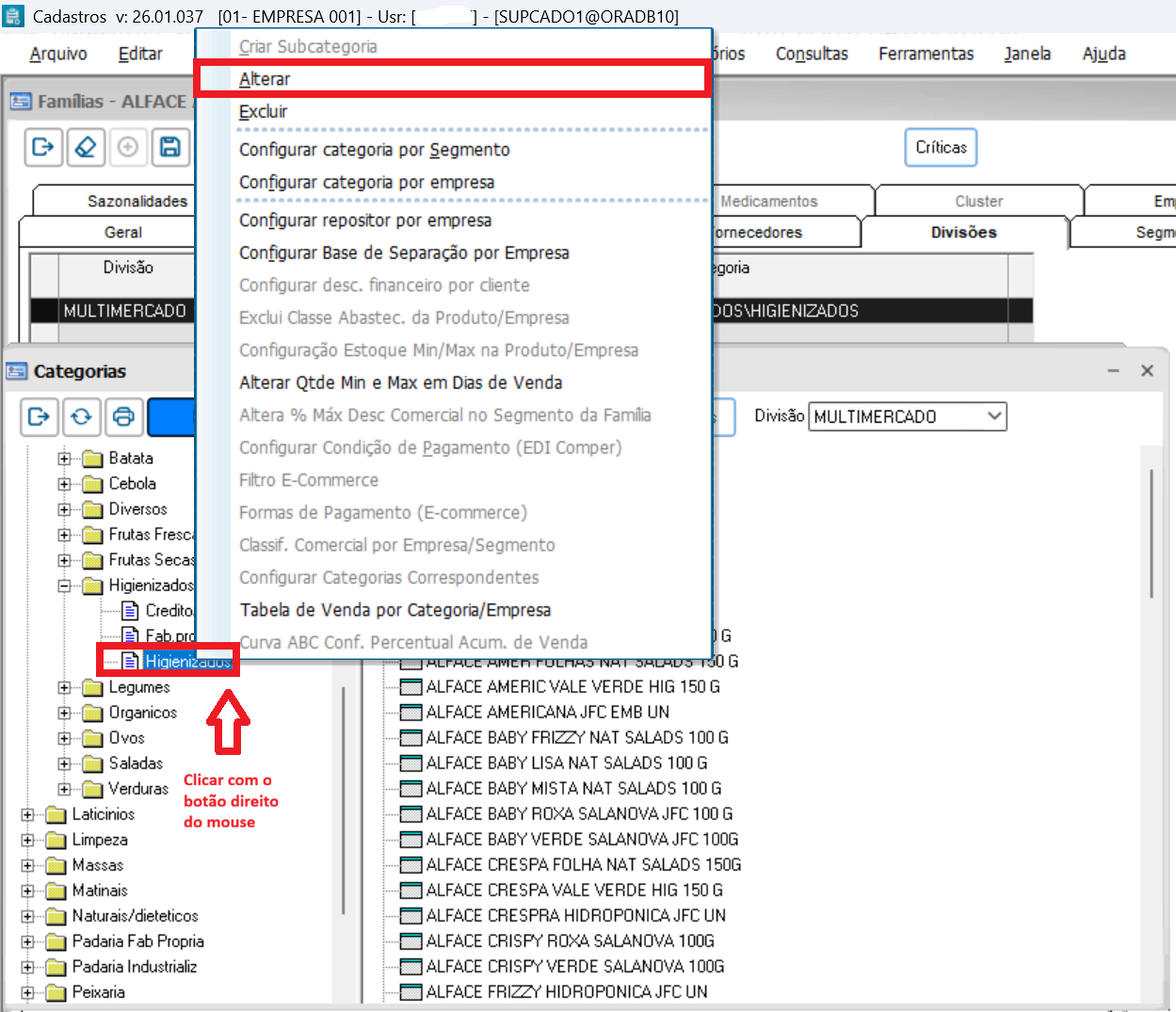Open the Divisão MULTIMERCADO dropdown
The image size is (1176, 1012).
coord(993,416)
